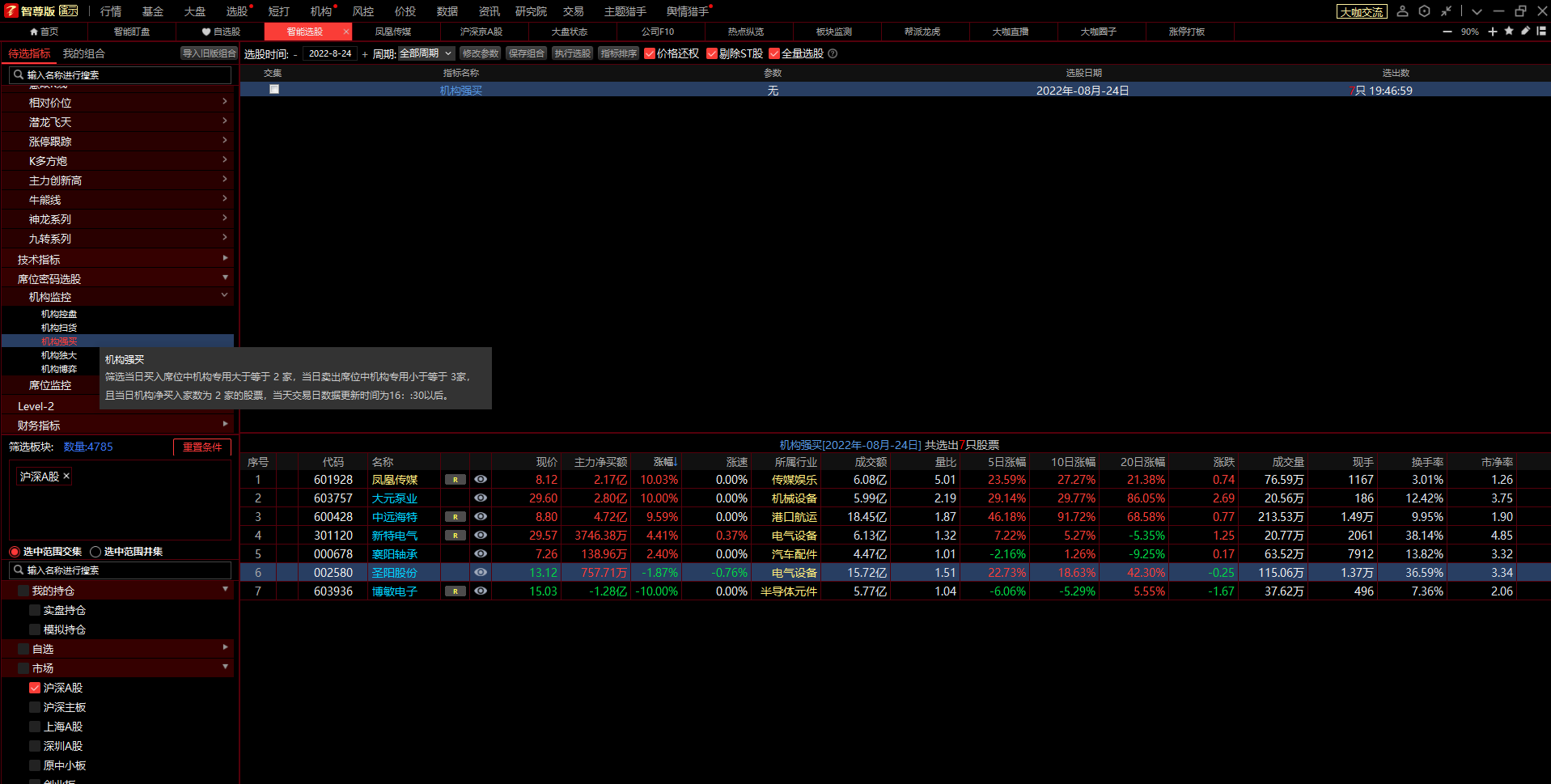Click the pencil edit icon
1551x784 pixels.
pos(1525,32)
